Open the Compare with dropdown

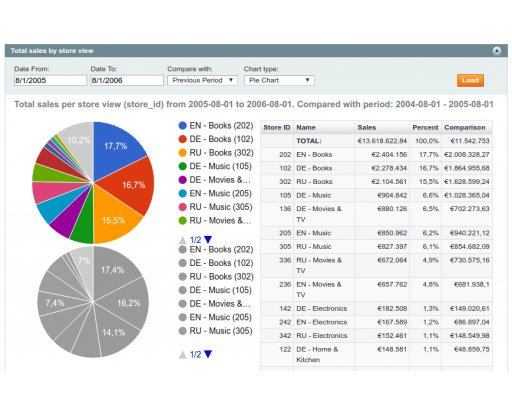click(x=202, y=80)
